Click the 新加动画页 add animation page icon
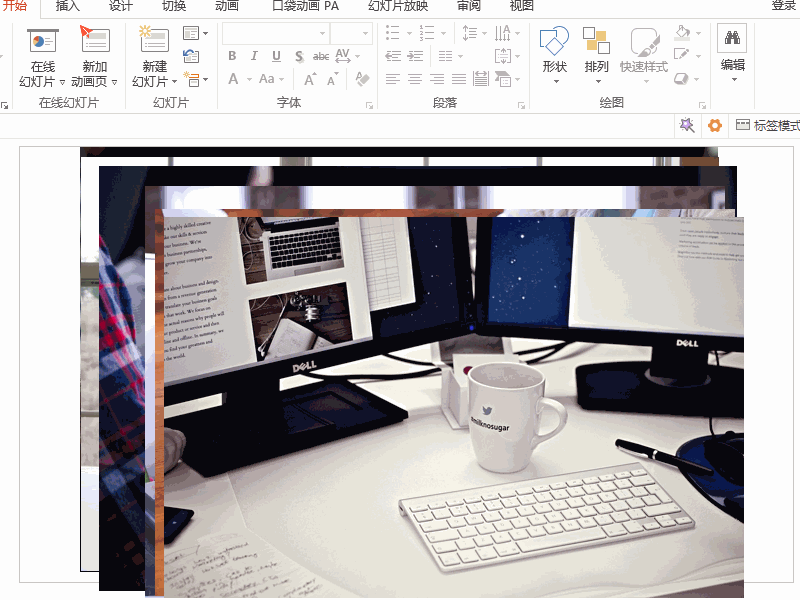 [95, 41]
